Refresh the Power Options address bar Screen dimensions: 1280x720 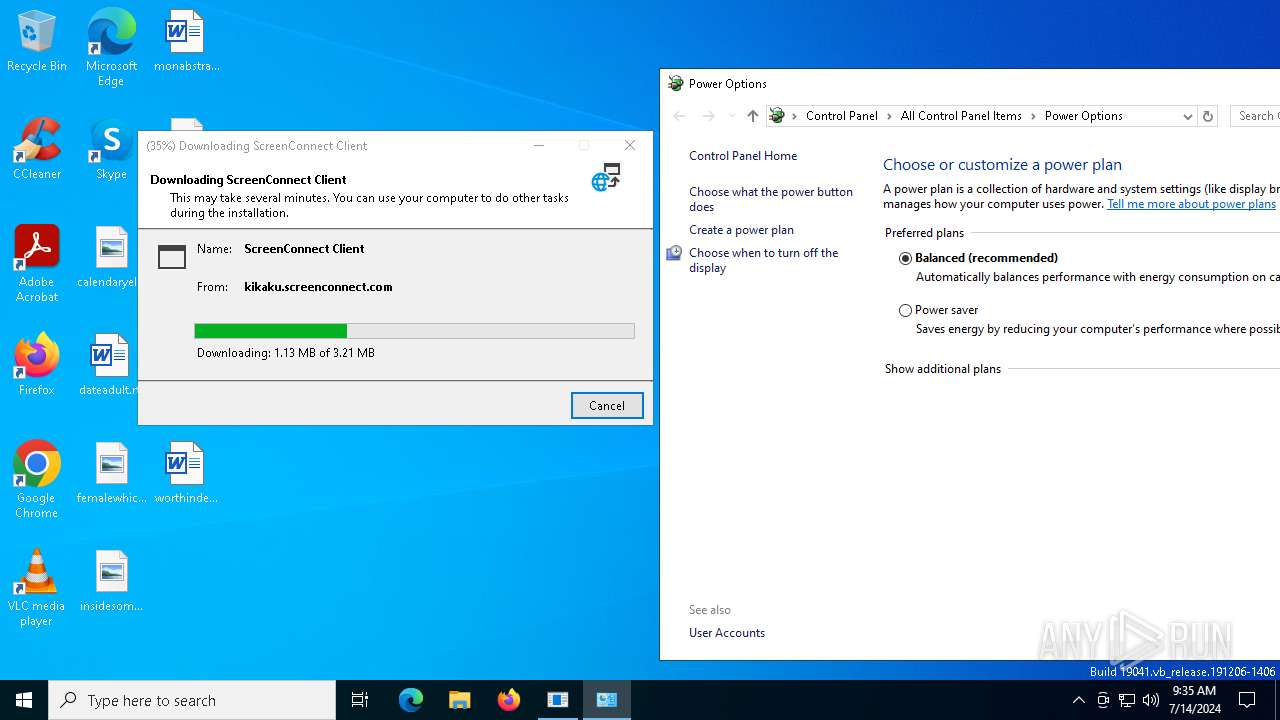1208,116
